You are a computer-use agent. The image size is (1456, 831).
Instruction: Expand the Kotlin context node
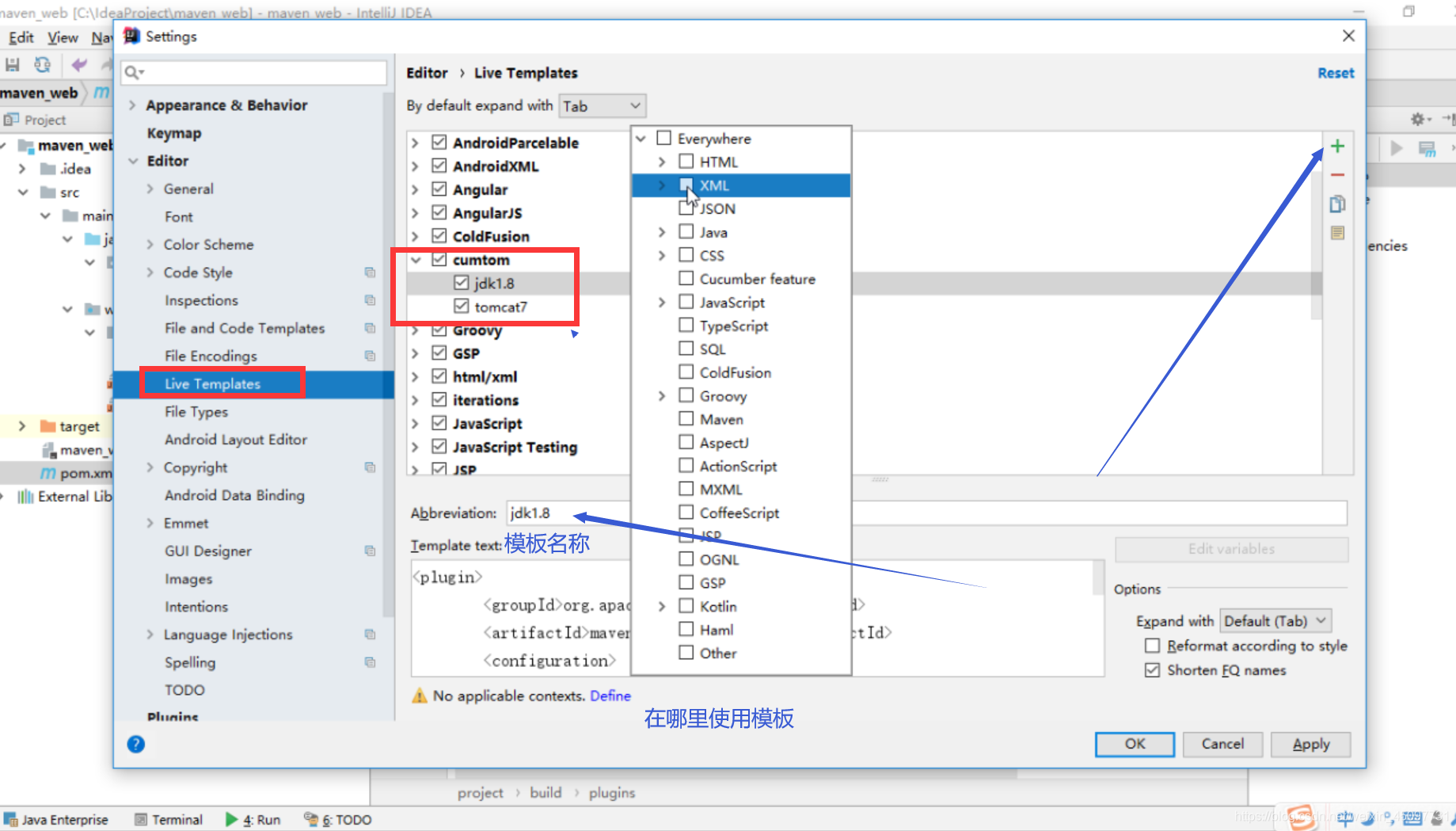coord(662,606)
